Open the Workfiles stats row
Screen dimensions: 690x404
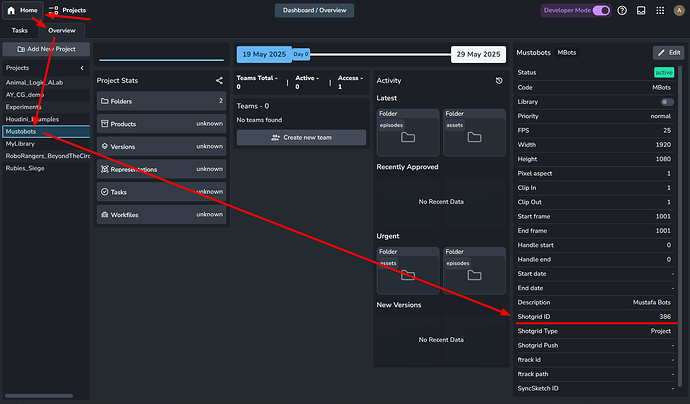pos(161,215)
